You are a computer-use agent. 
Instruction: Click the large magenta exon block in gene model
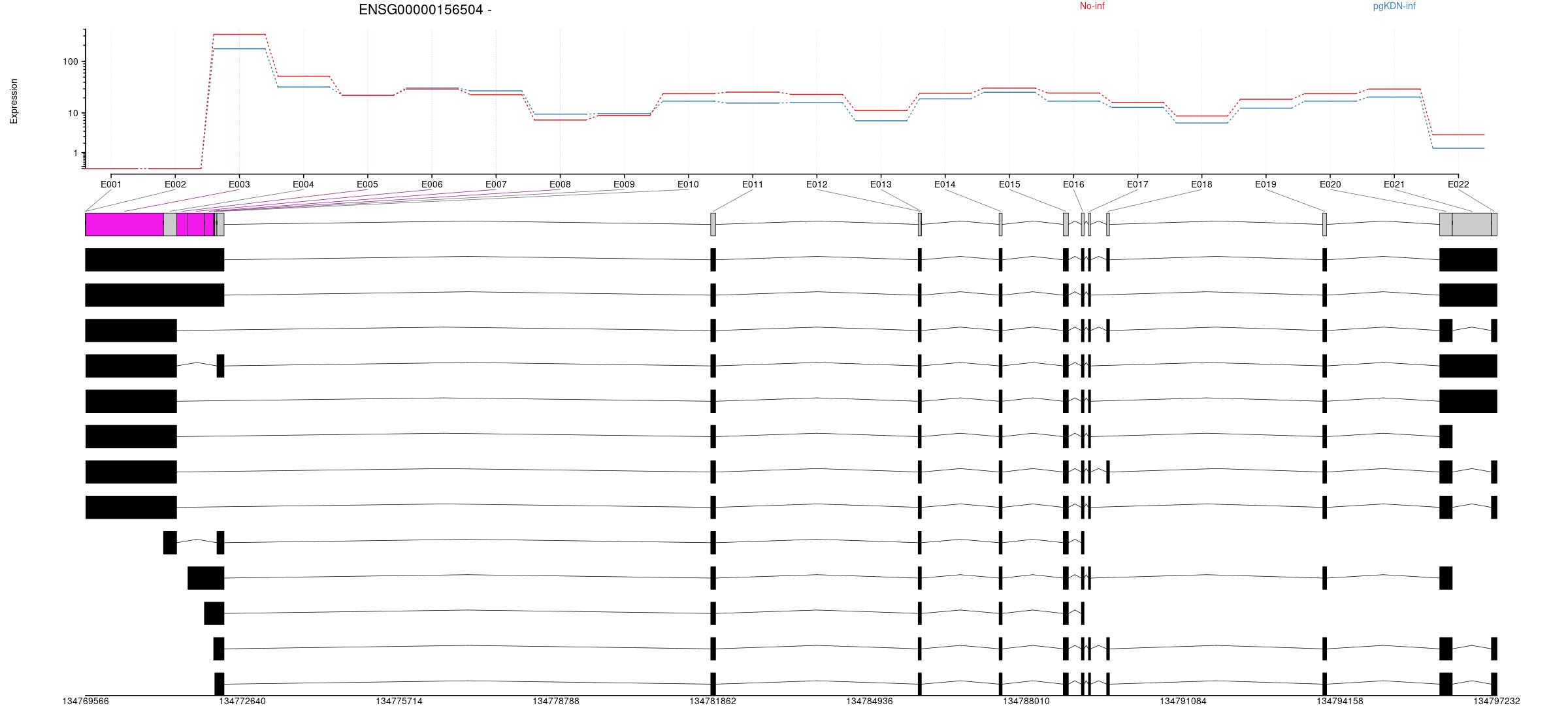124,224
